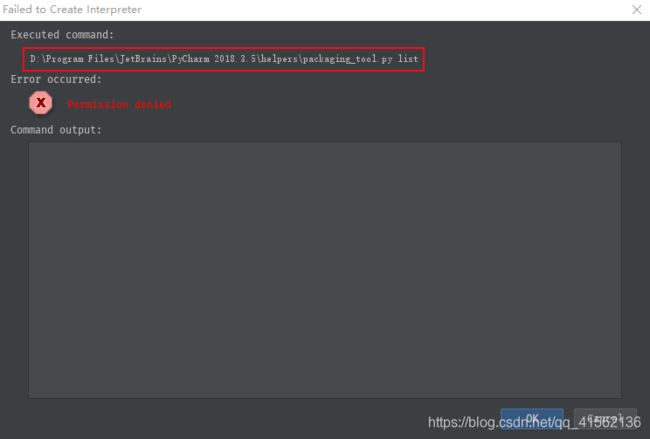Click the word 'denied' in error text

click(x=153, y=104)
